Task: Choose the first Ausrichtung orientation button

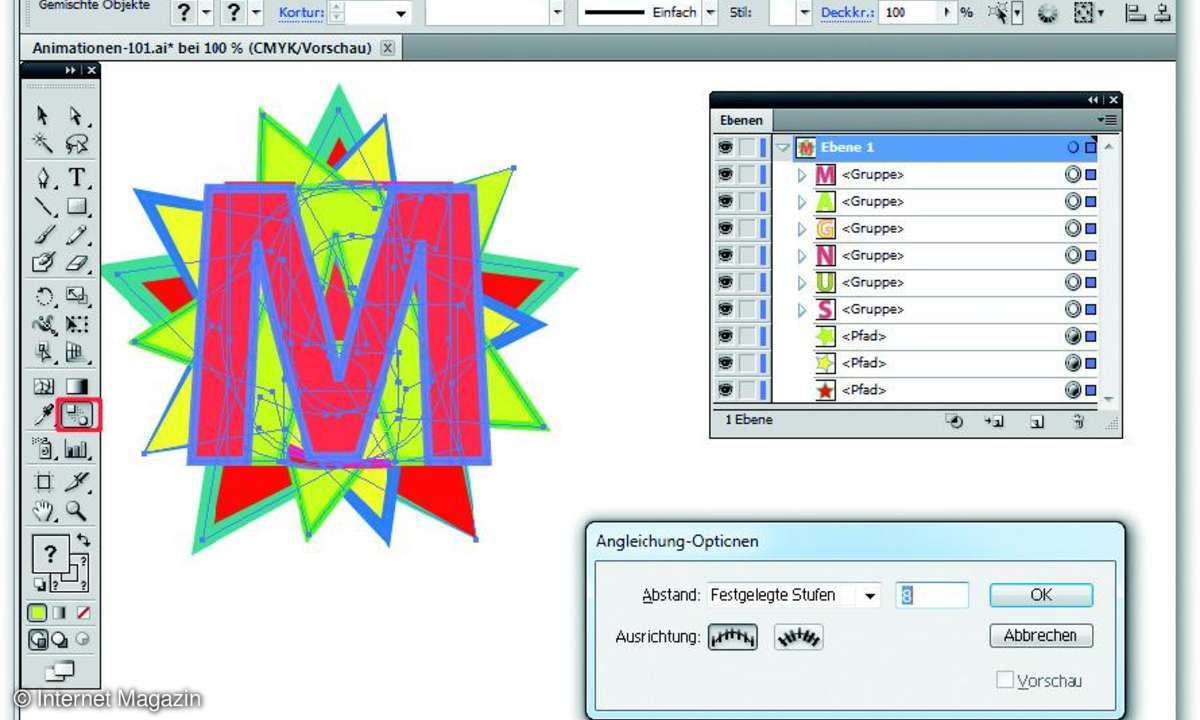Action: pyautogui.click(x=733, y=636)
